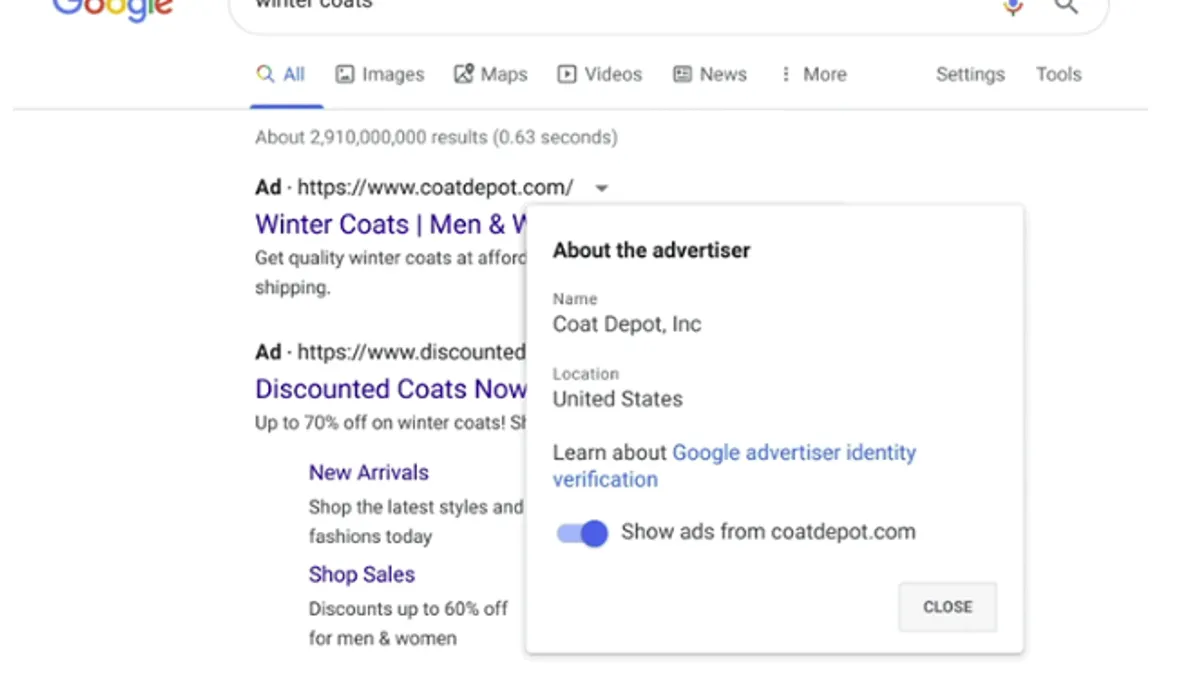
Task: Toggle Show ads from coatdepot.com switch
Action: [x=582, y=533]
